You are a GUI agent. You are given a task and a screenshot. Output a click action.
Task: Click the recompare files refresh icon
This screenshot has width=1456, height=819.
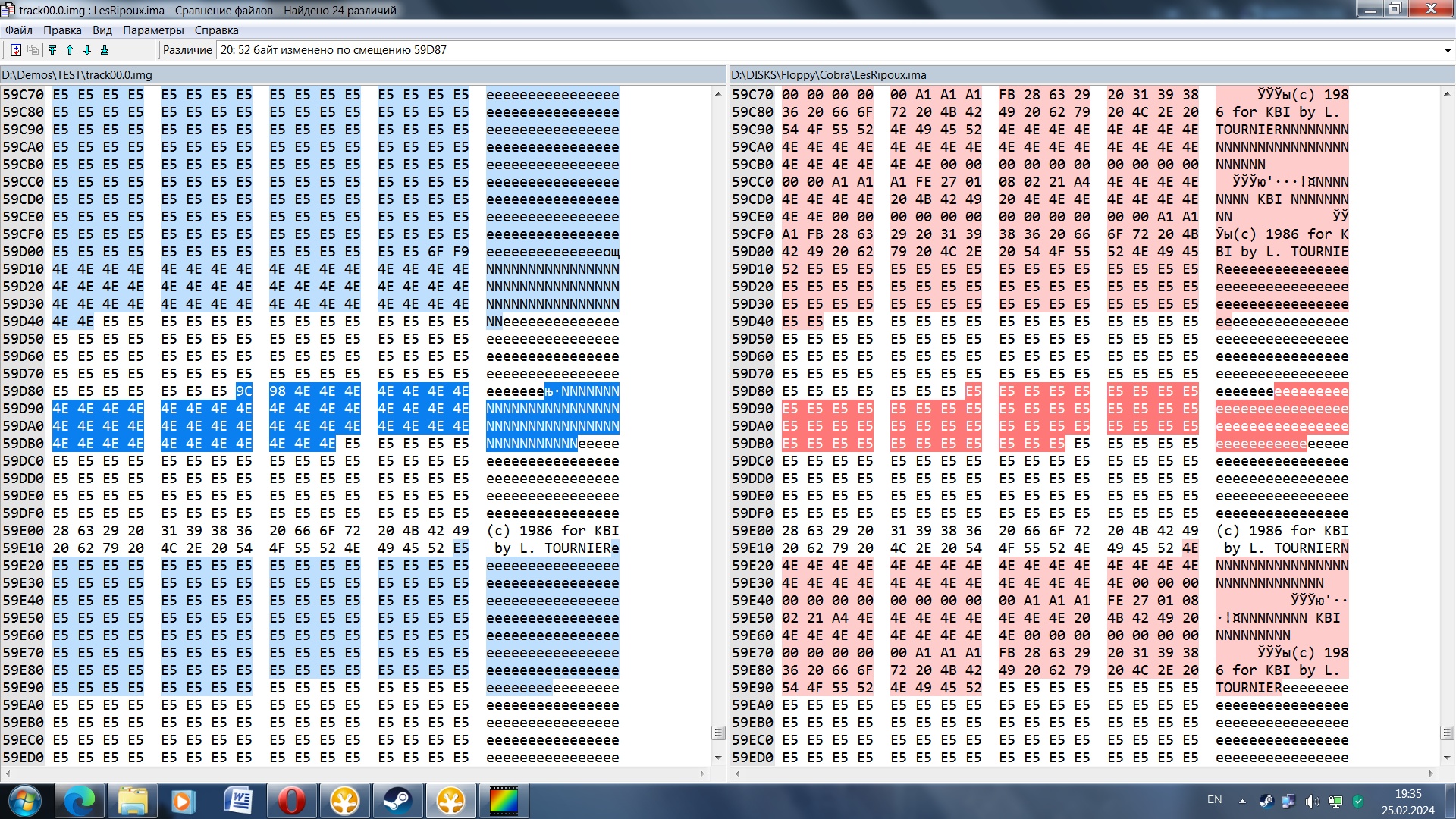pyautogui.click(x=16, y=50)
